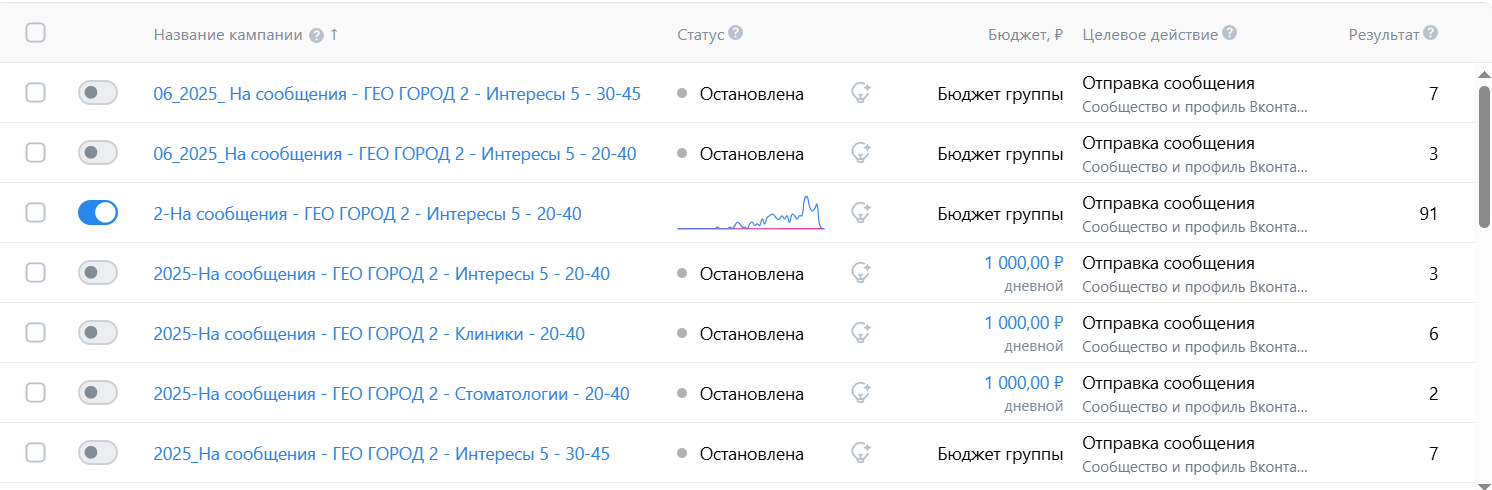Click the help icon near Целевое действие
Viewport: 1492px width, 490px height.
pyautogui.click(x=1230, y=33)
